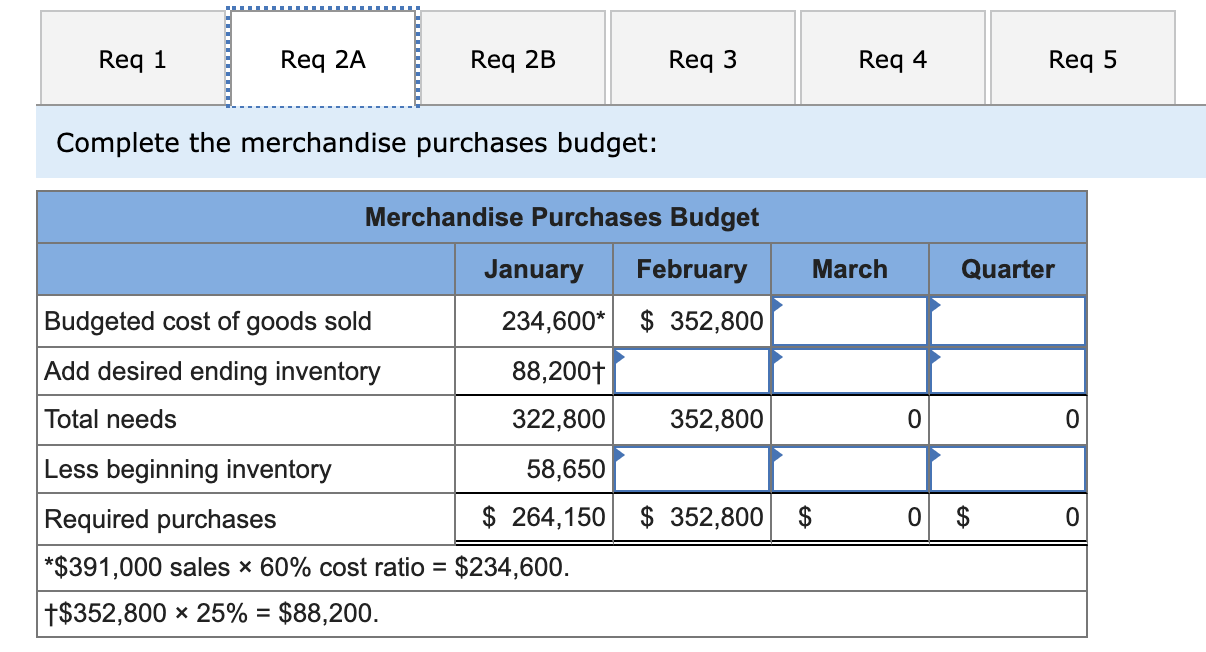This screenshot has height=652, width=1206.
Task: Click the $352,800 × 25% footnote line
Action: point(213,613)
